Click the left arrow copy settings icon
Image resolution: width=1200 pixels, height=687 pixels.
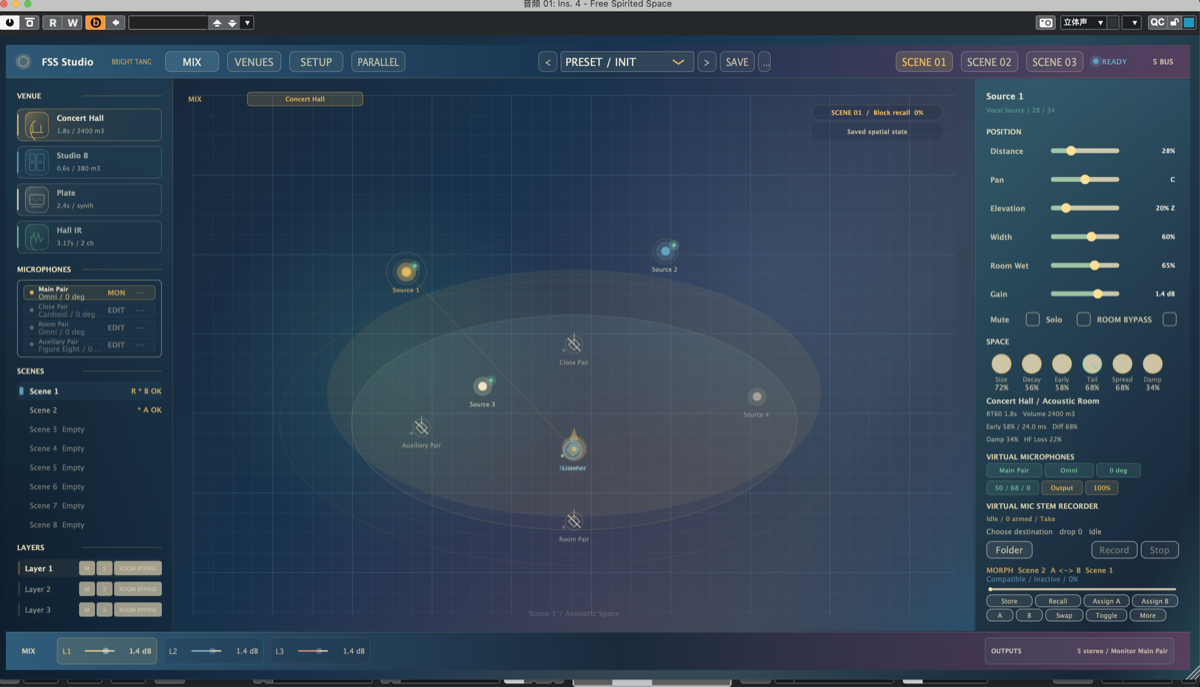(x=116, y=22)
